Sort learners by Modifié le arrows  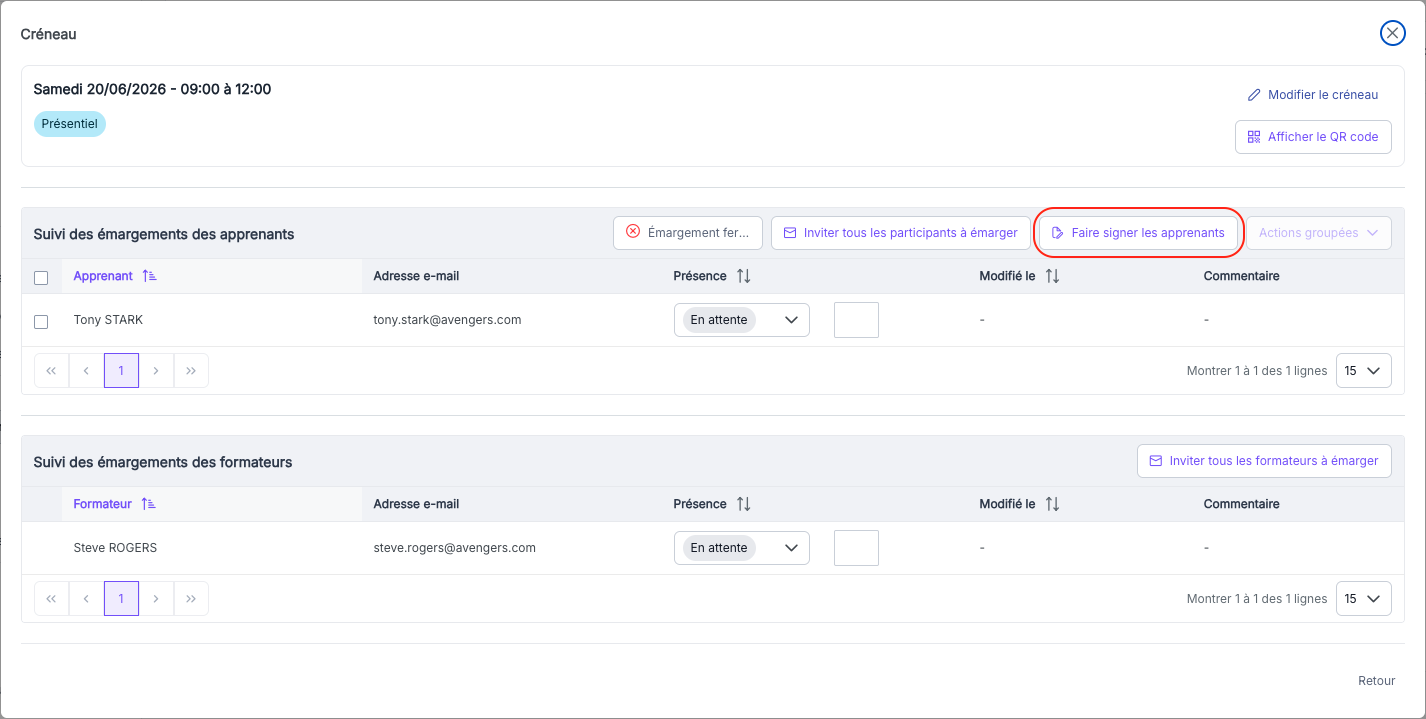click(1052, 276)
